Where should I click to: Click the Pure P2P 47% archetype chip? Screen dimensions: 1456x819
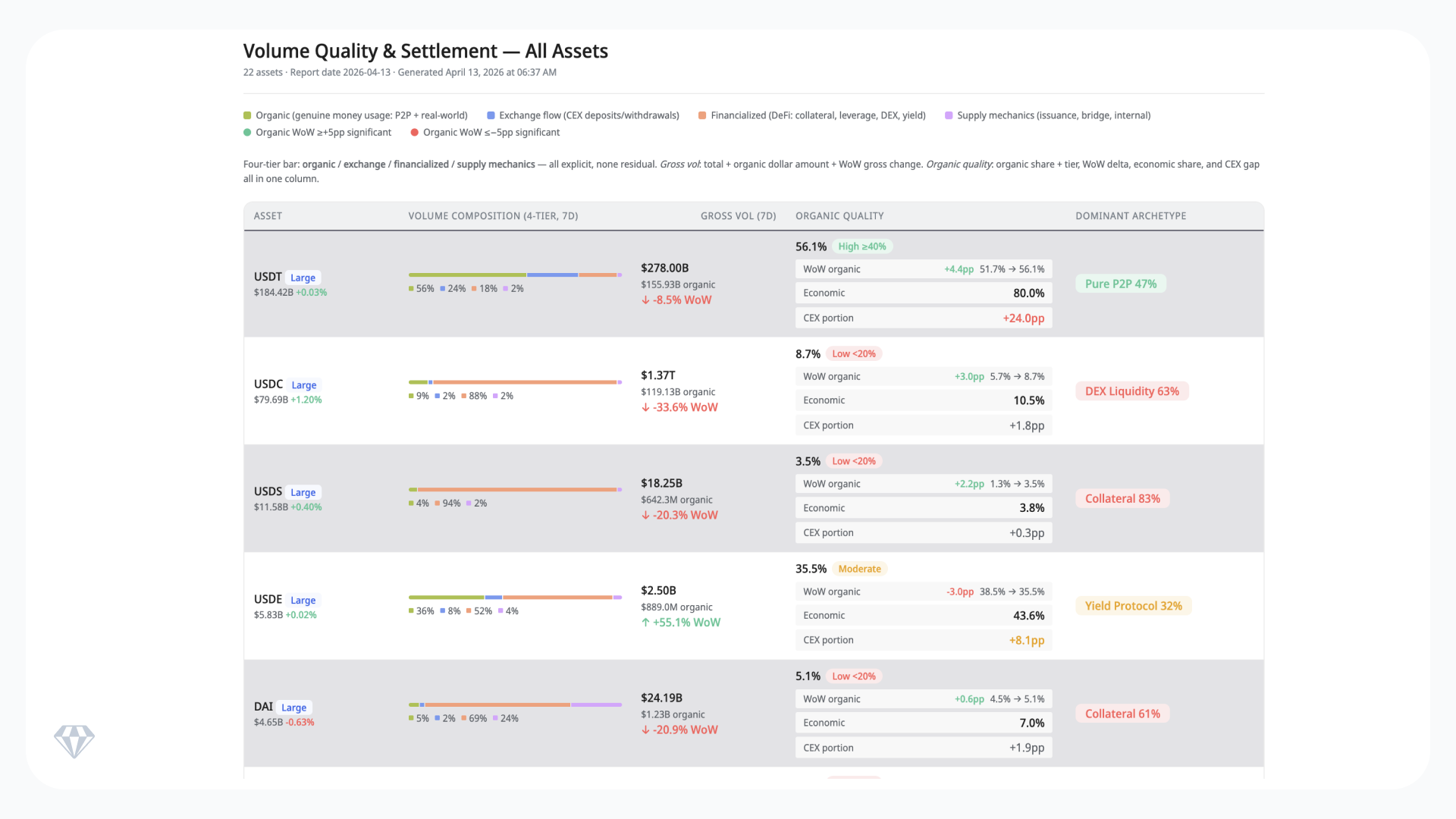pyautogui.click(x=1120, y=283)
